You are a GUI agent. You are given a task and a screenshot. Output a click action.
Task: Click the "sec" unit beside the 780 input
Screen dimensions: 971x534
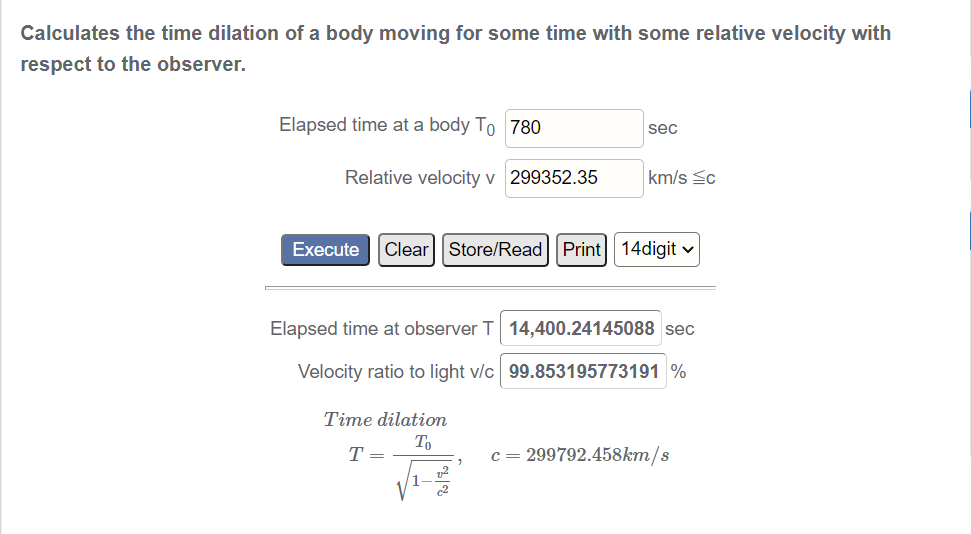pyautogui.click(x=662, y=128)
